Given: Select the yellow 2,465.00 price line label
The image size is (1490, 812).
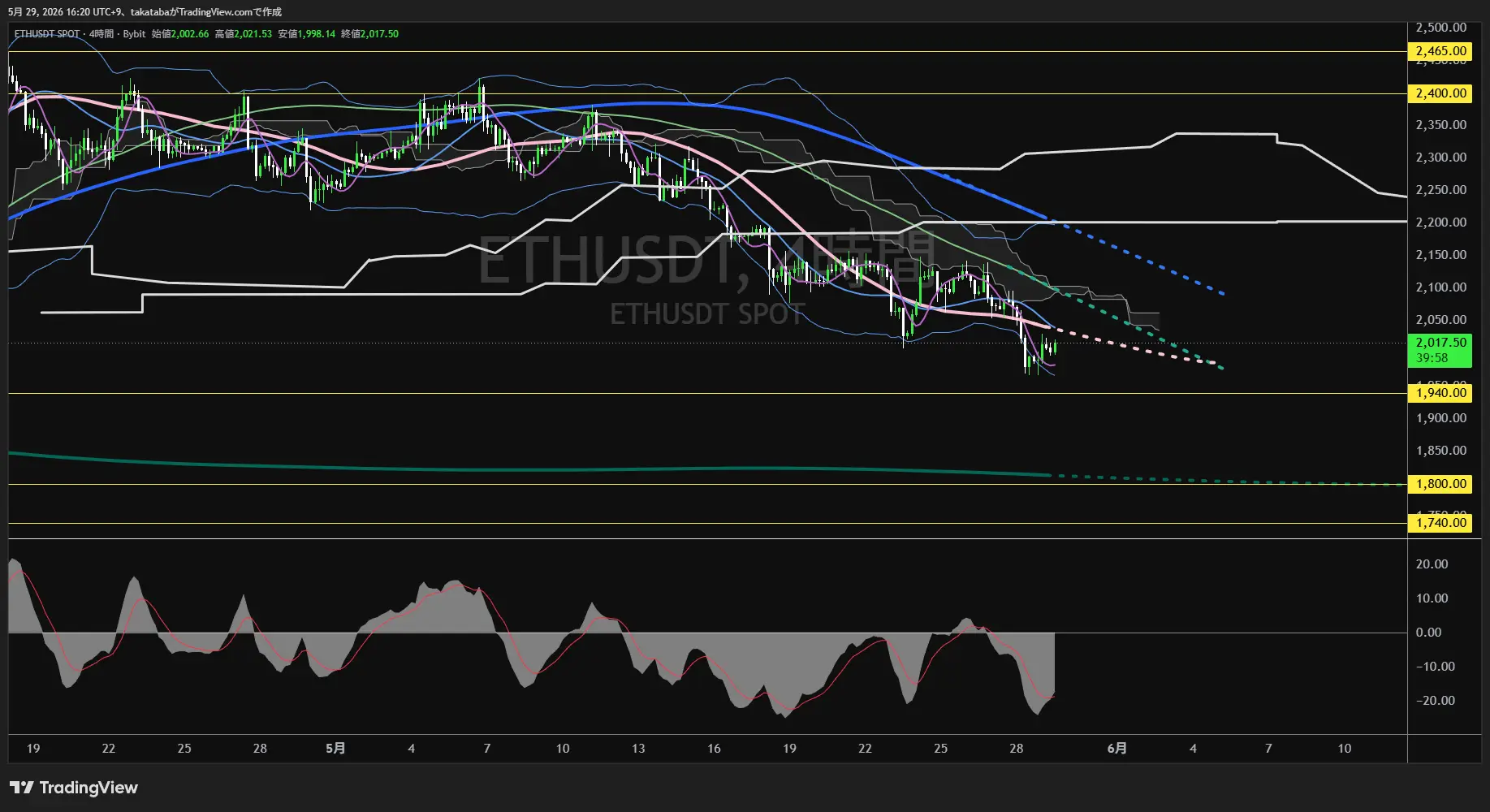Looking at the screenshot, I should (1440, 51).
